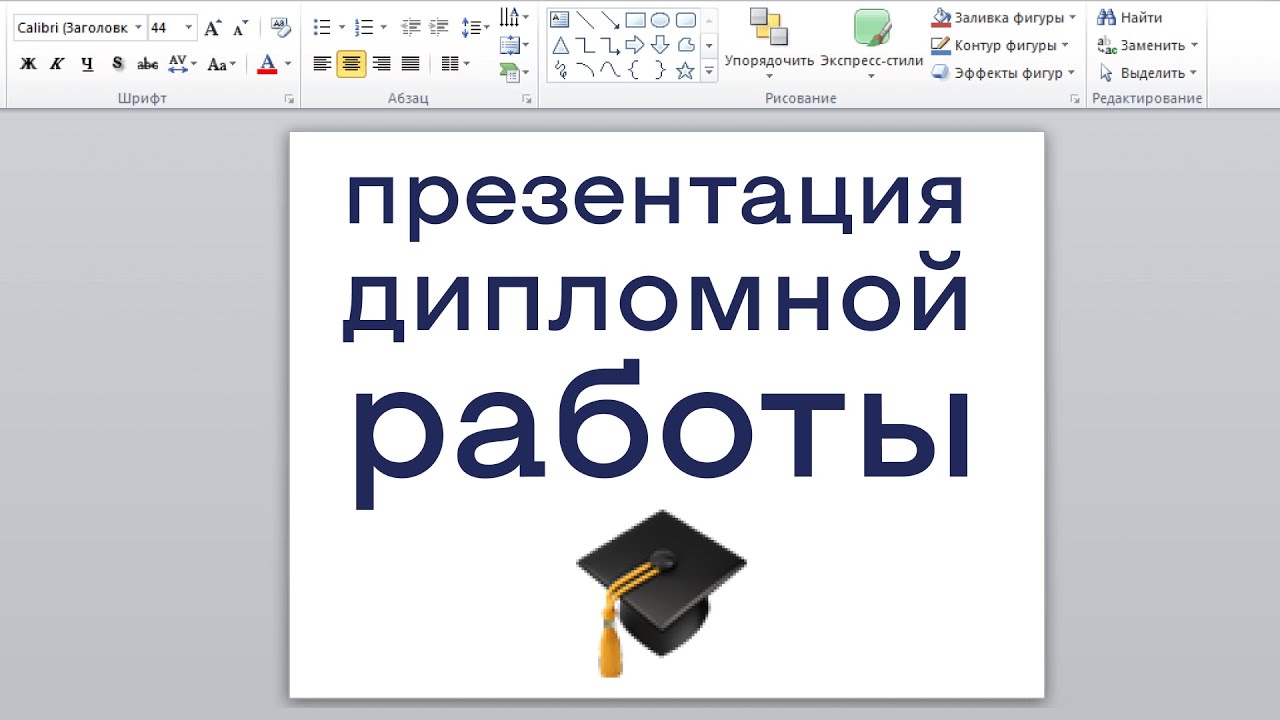
Task: Open Упорядочить arrange menu
Action: (769, 44)
